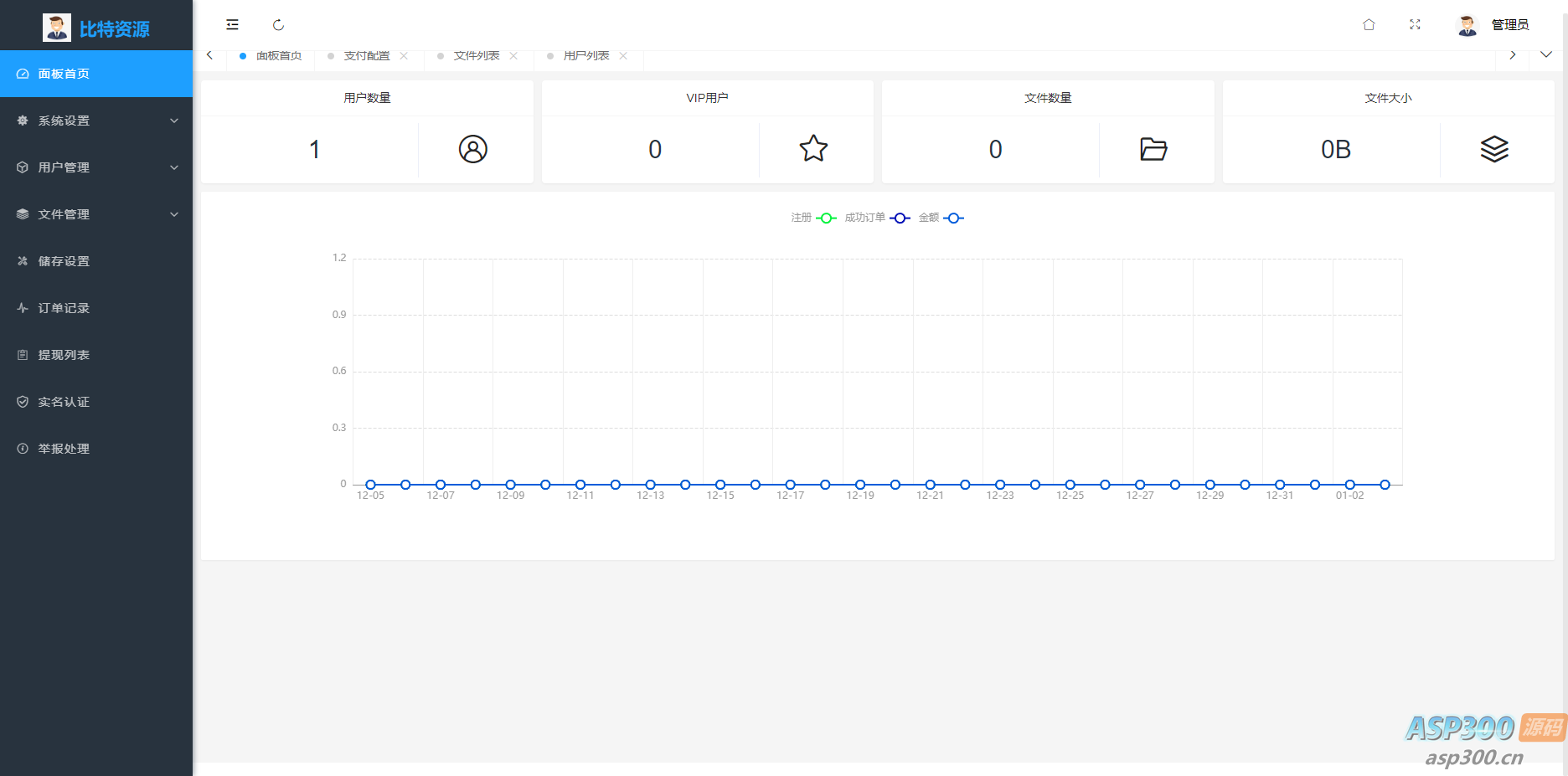Open the tab options dropdown chevron
Screen dimensions: 1568x776
pyautogui.click(x=1546, y=55)
